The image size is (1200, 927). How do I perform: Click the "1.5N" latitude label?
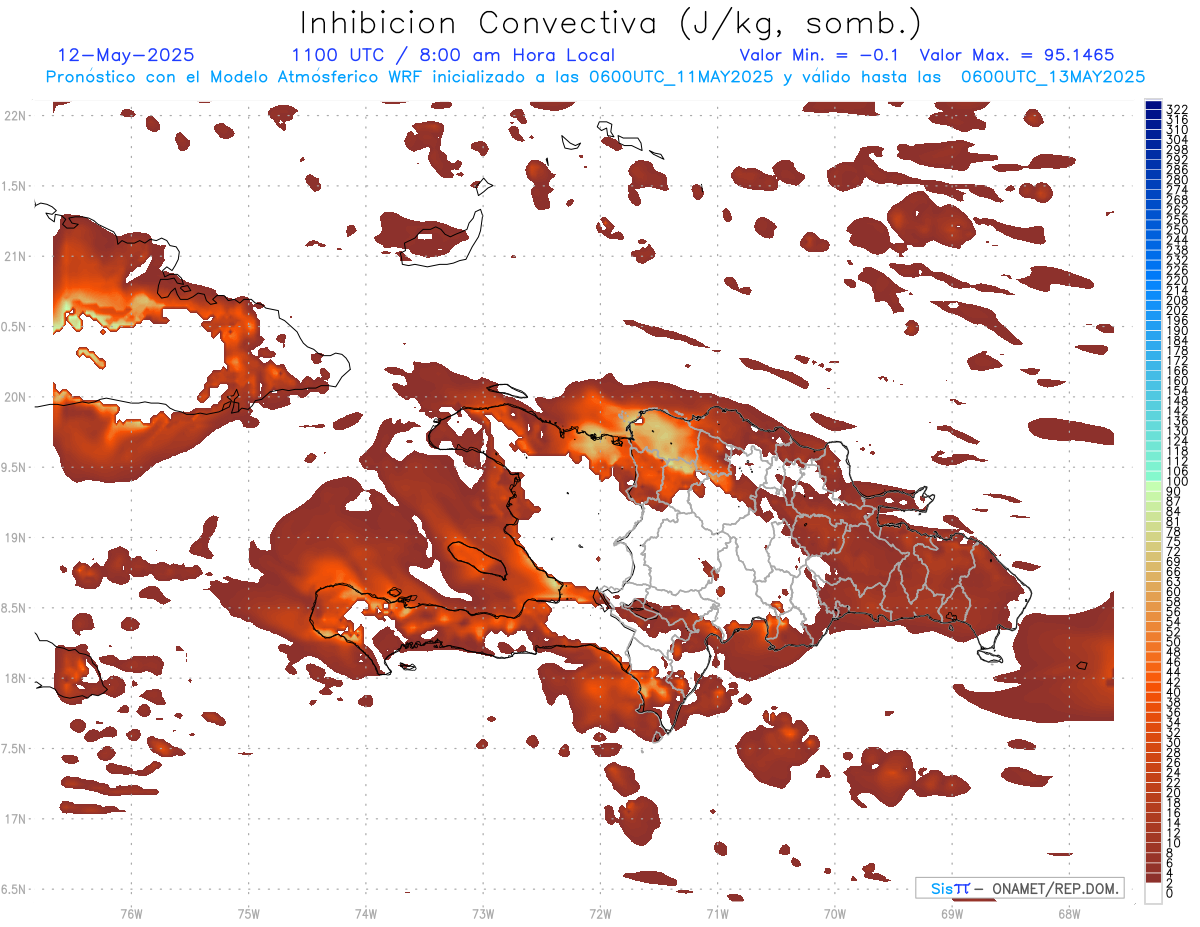click(x=15, y=186)
